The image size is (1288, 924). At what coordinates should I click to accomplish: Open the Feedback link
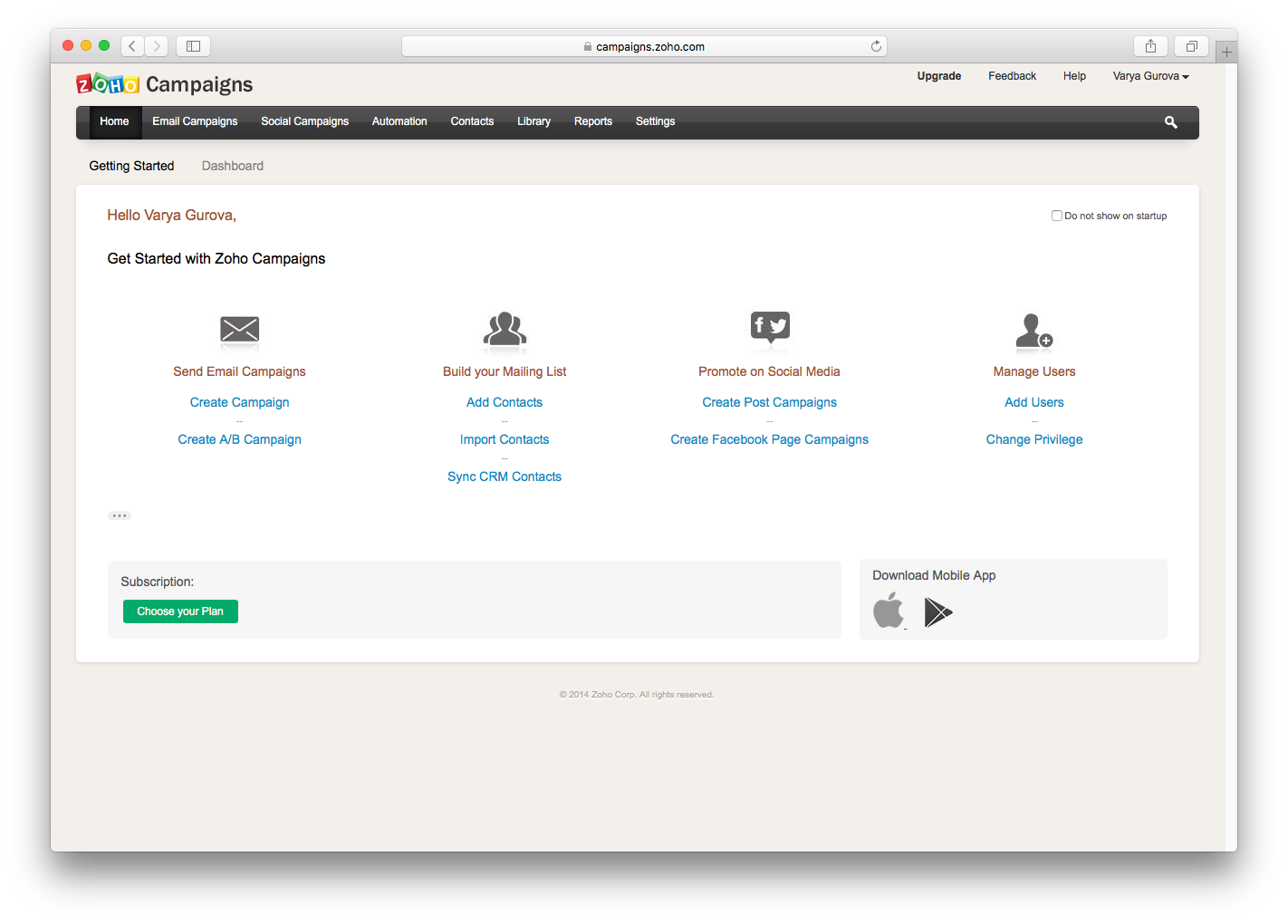1012,76
